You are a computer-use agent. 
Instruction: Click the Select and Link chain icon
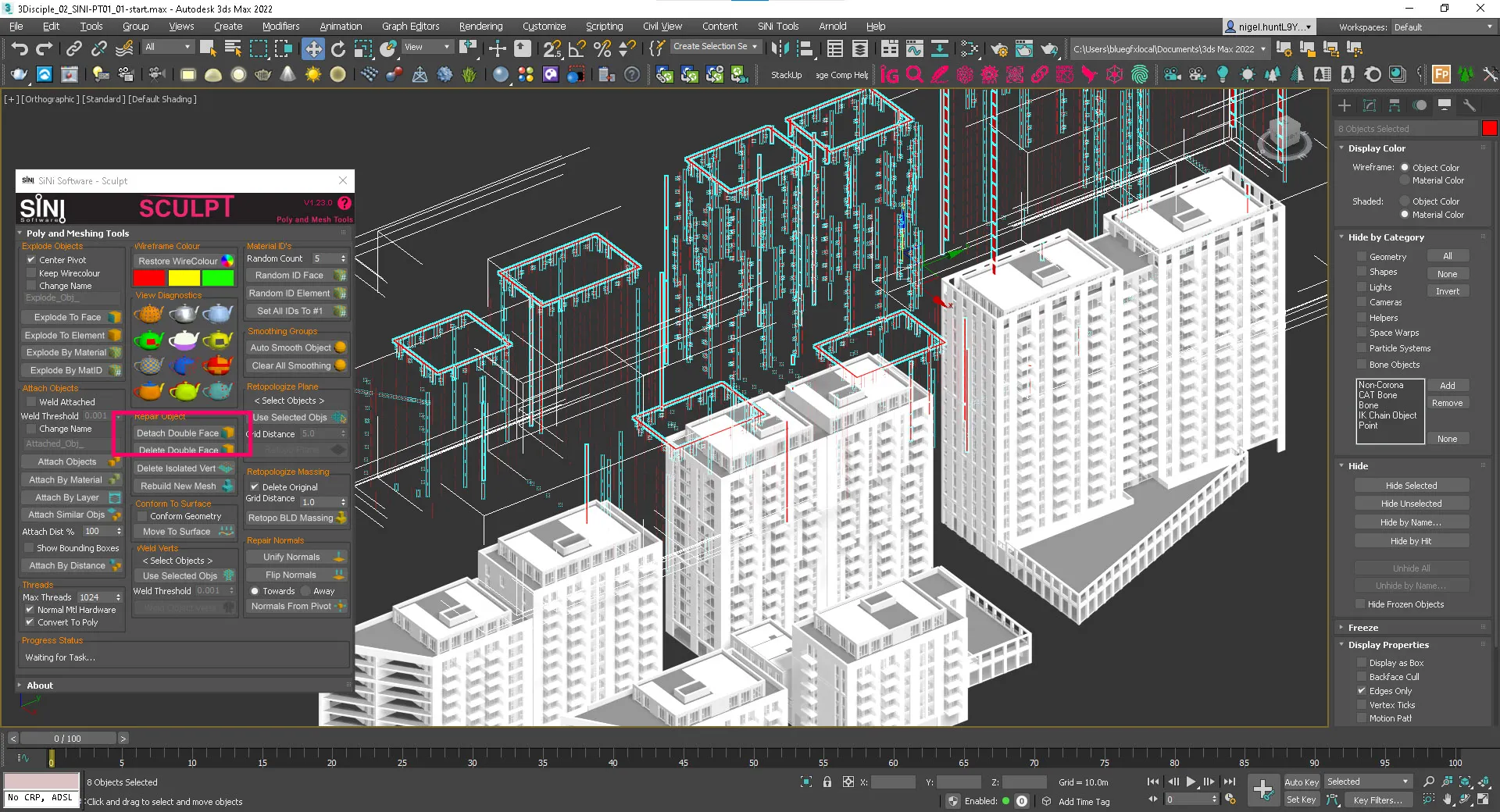74,49
